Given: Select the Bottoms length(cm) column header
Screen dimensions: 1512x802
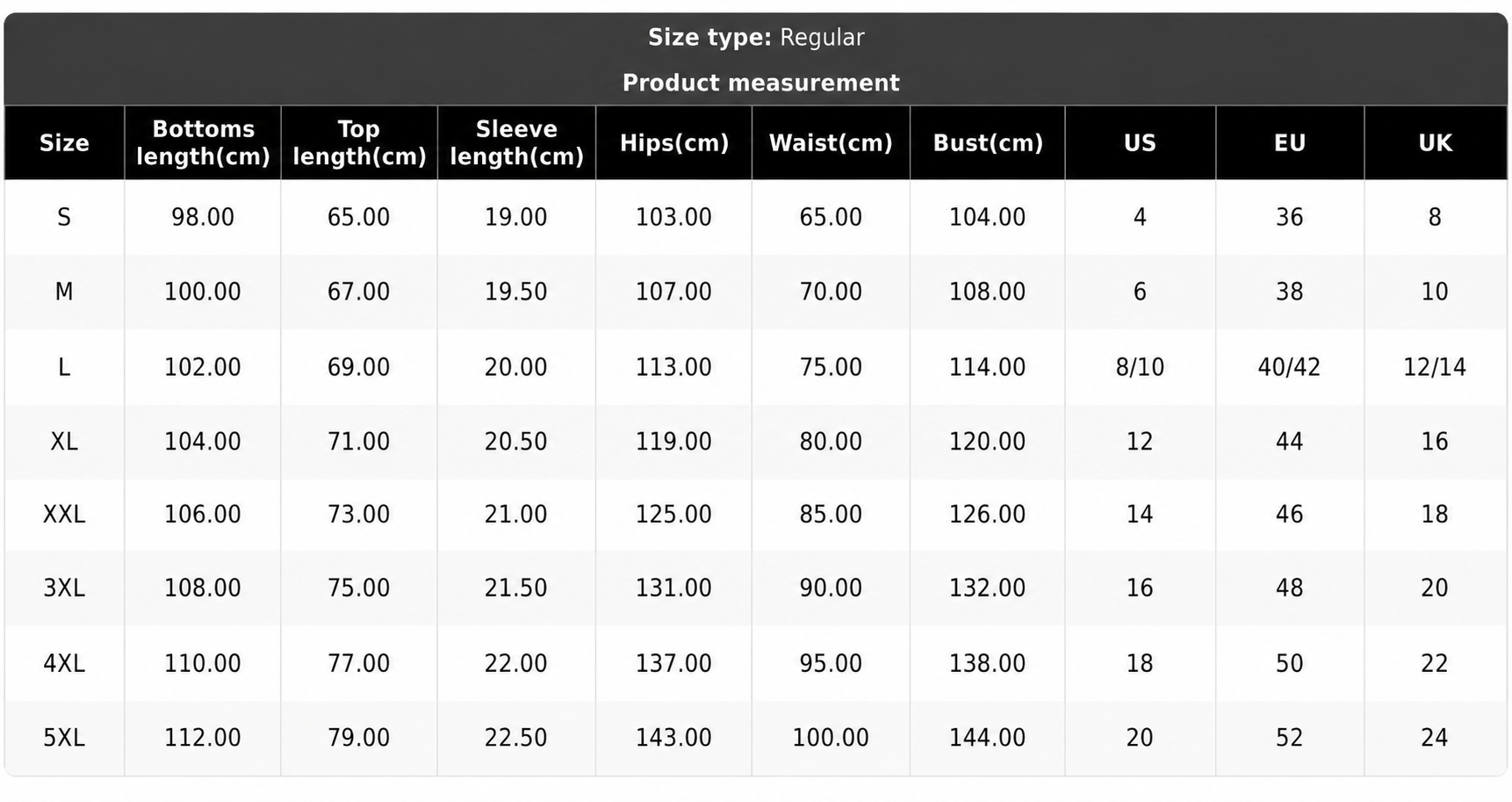Looking at the screenshot, I should (x=203, y=142).
